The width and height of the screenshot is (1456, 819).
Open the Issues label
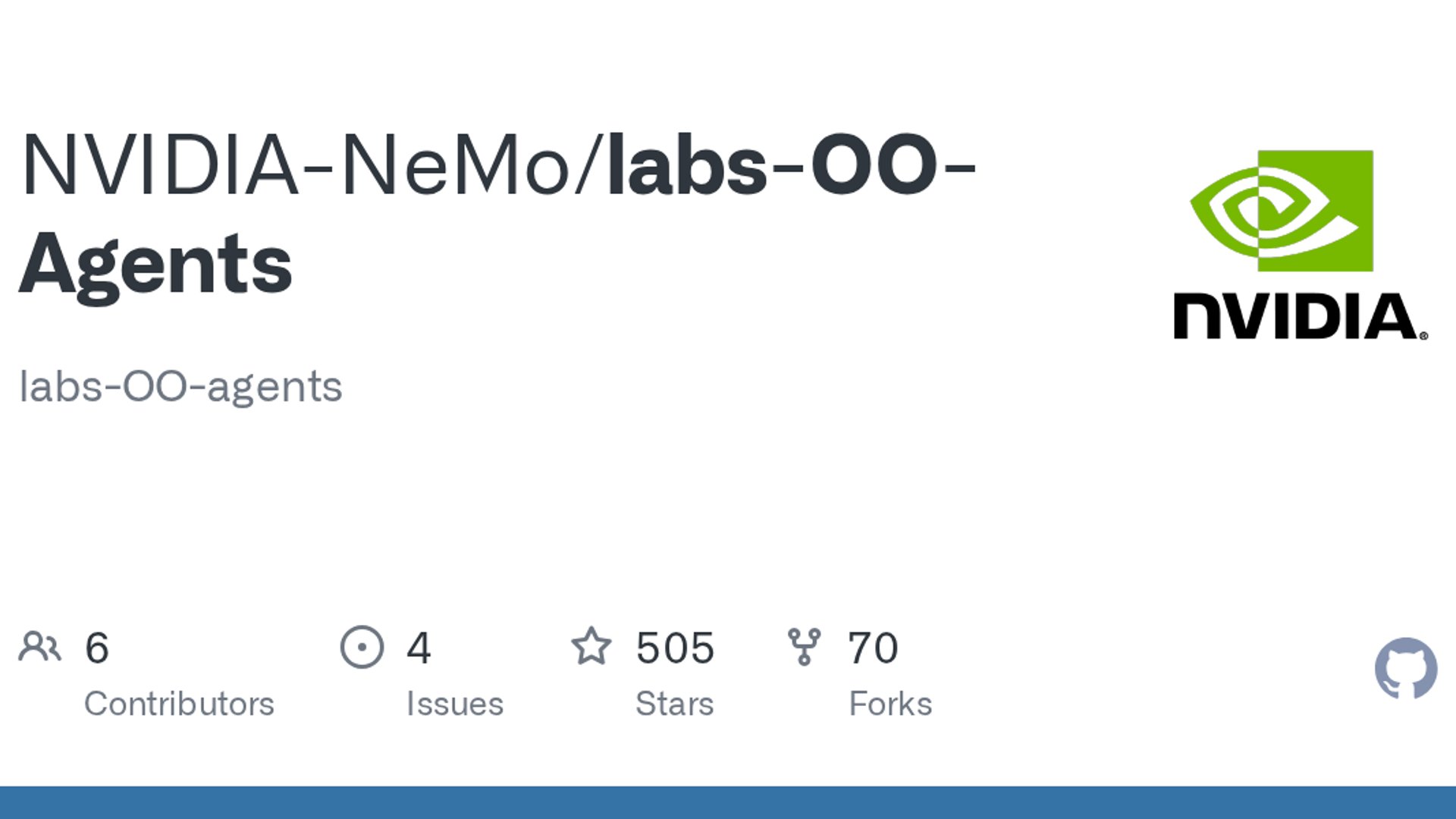[x=455, y=704]
